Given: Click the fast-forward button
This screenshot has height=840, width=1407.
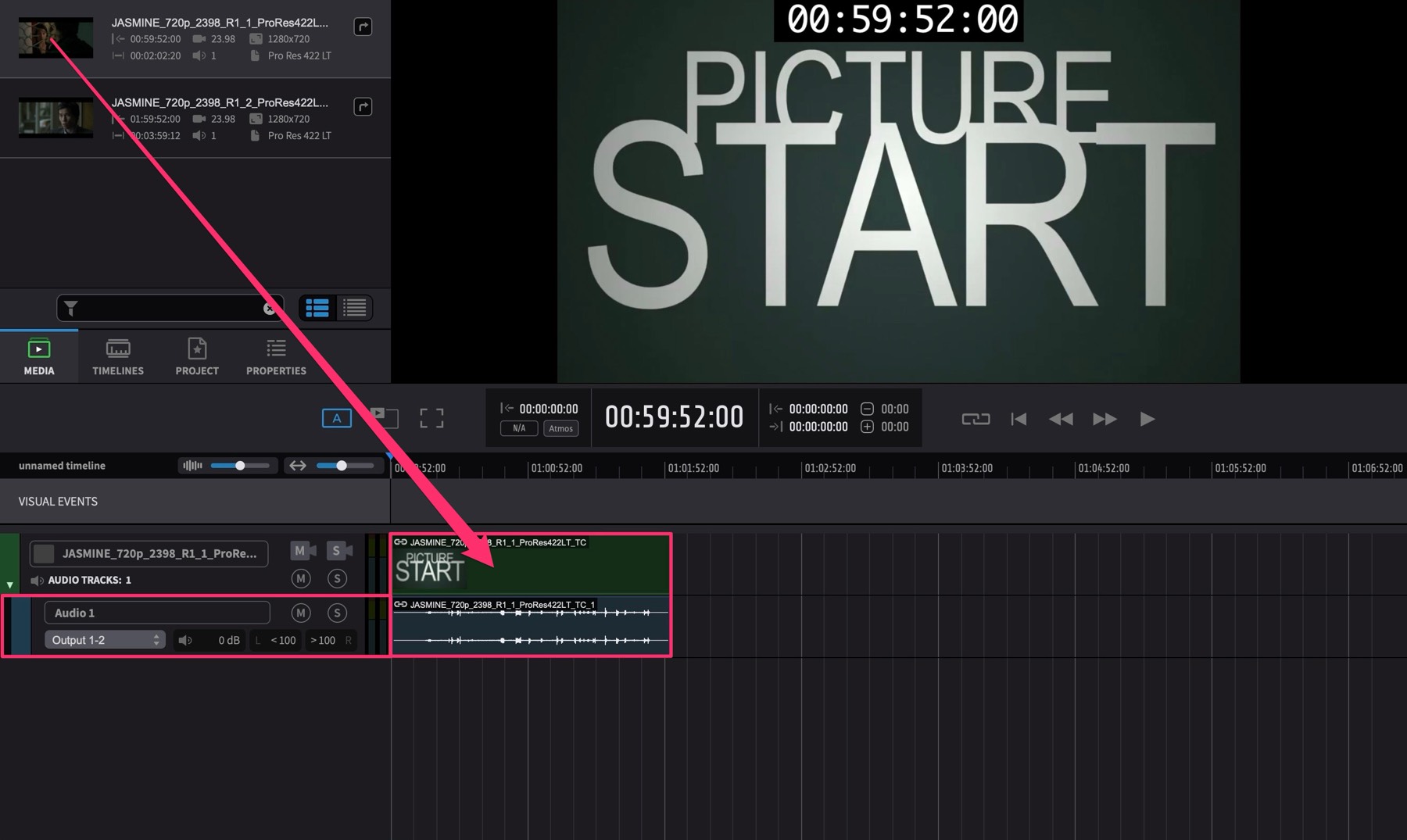Looking at the screenshot, I should [1104, 419].
